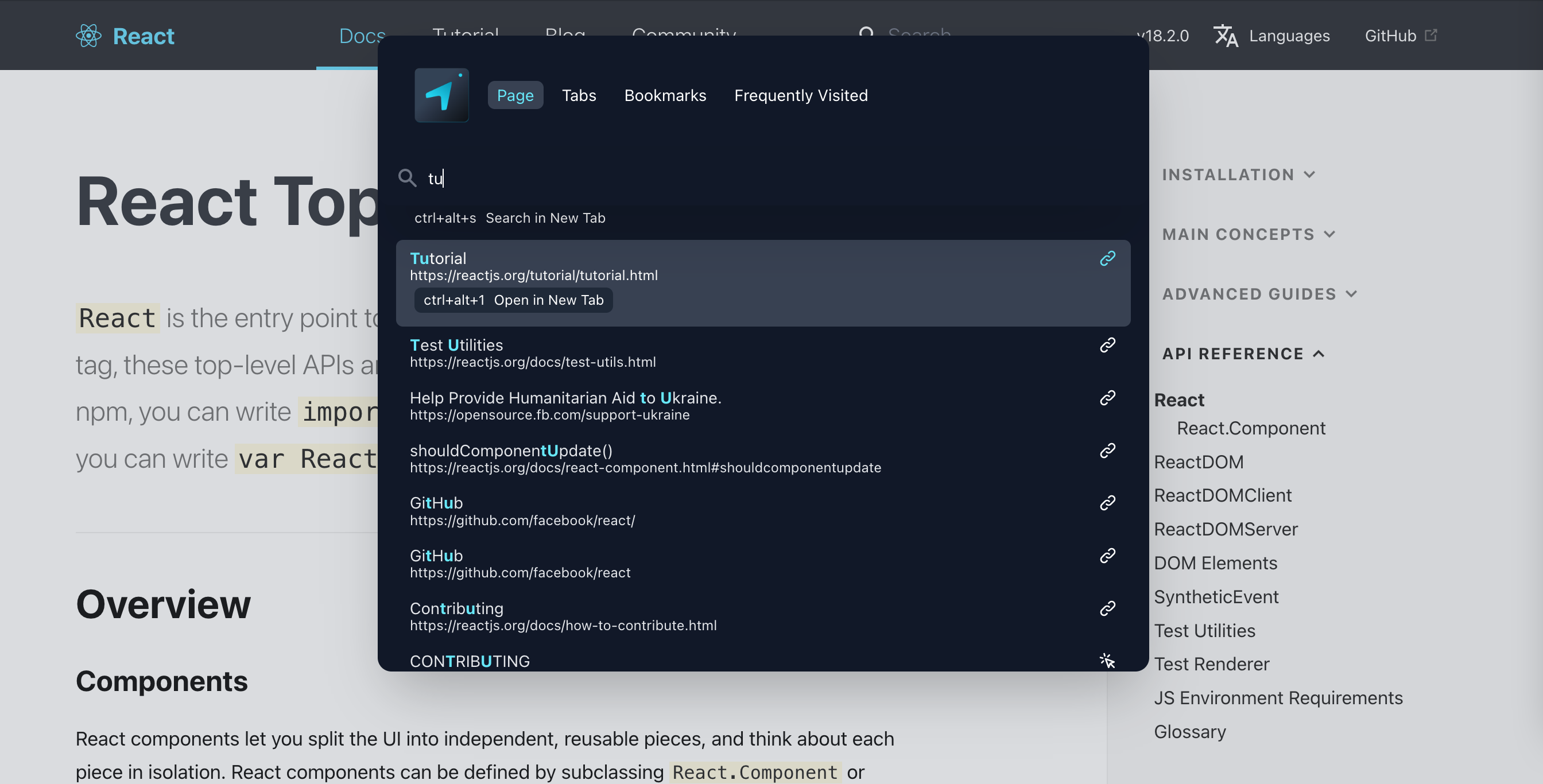Open Glossary in the sidebar
1543x784 pixels.
point(1189,732)
